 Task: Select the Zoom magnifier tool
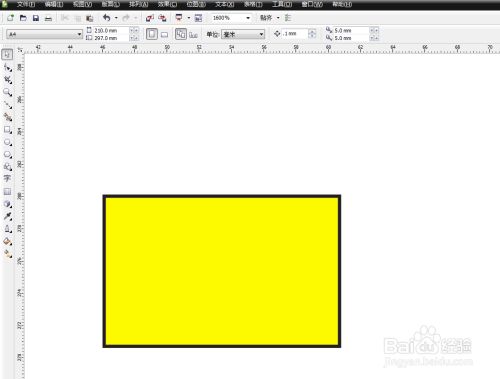pos(8,92)
